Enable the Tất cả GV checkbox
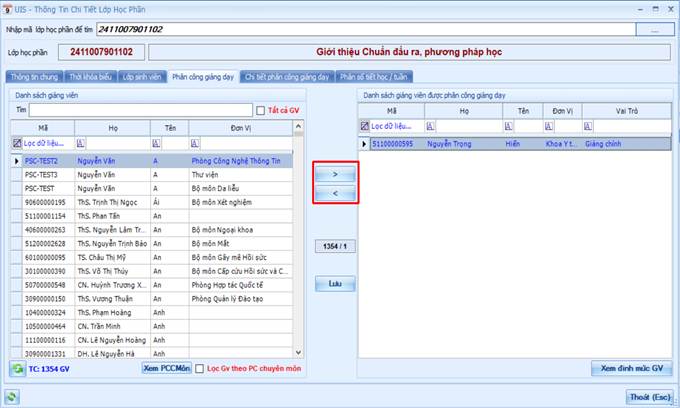The image size is (680, 408). pyautogui.click(x=260, y=111)
